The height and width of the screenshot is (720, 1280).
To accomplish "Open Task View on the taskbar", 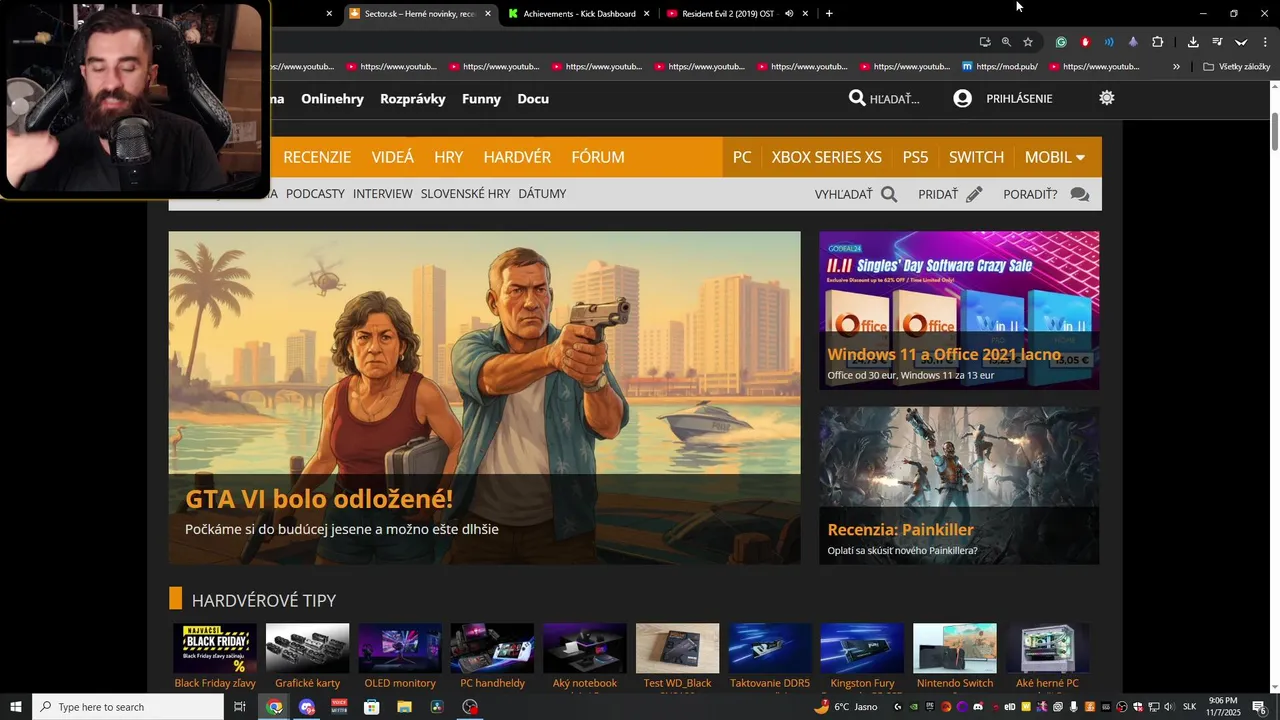I will (x=240, y=707).
